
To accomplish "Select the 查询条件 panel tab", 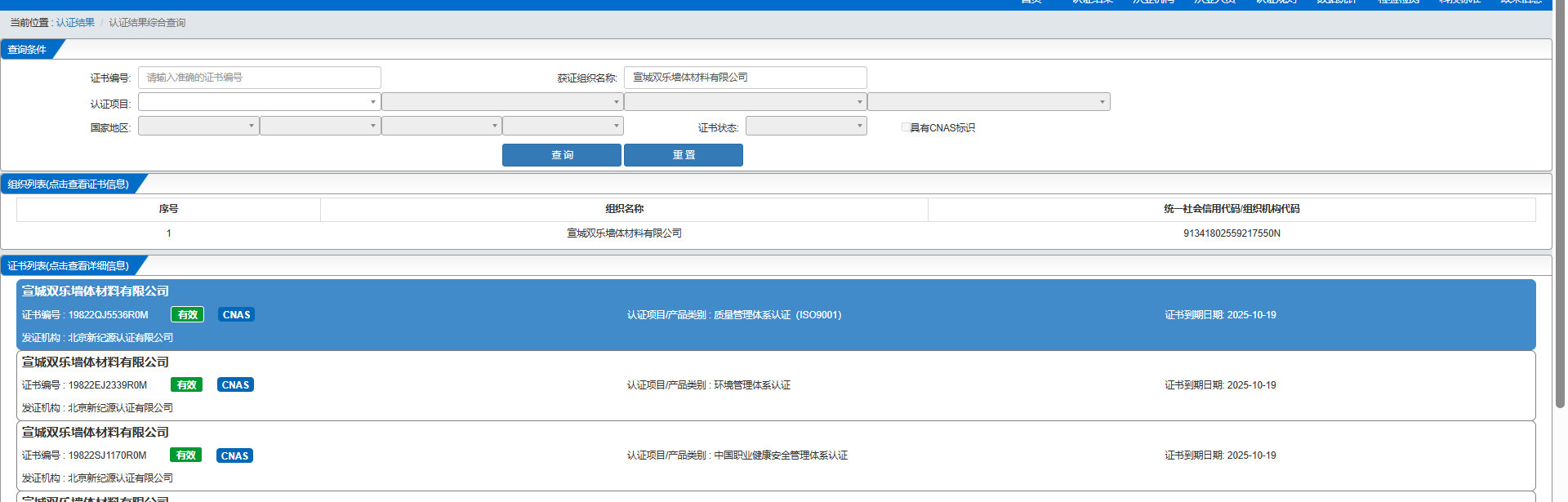I will tap(27, 50).
